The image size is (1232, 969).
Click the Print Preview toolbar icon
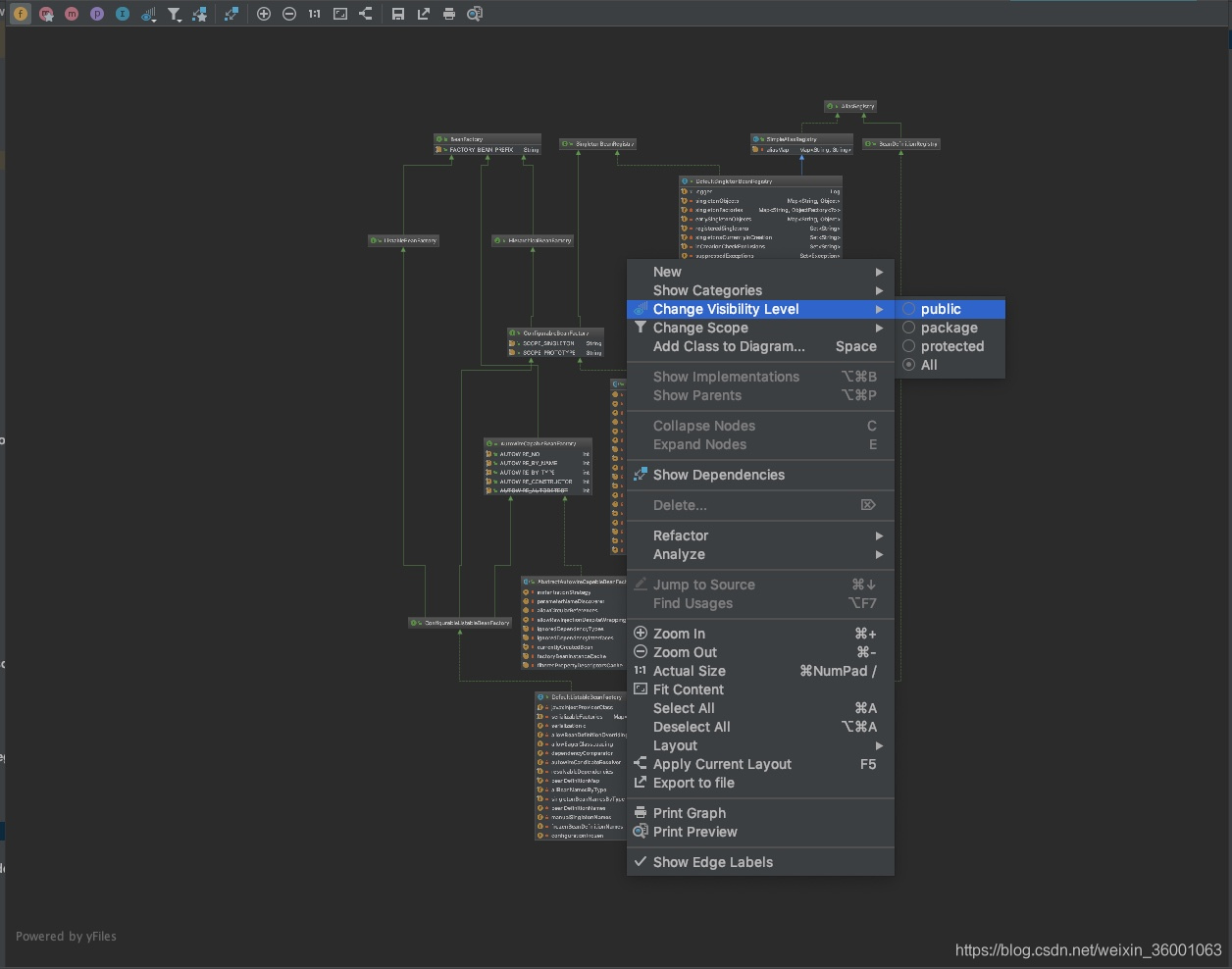coord(475,14)
